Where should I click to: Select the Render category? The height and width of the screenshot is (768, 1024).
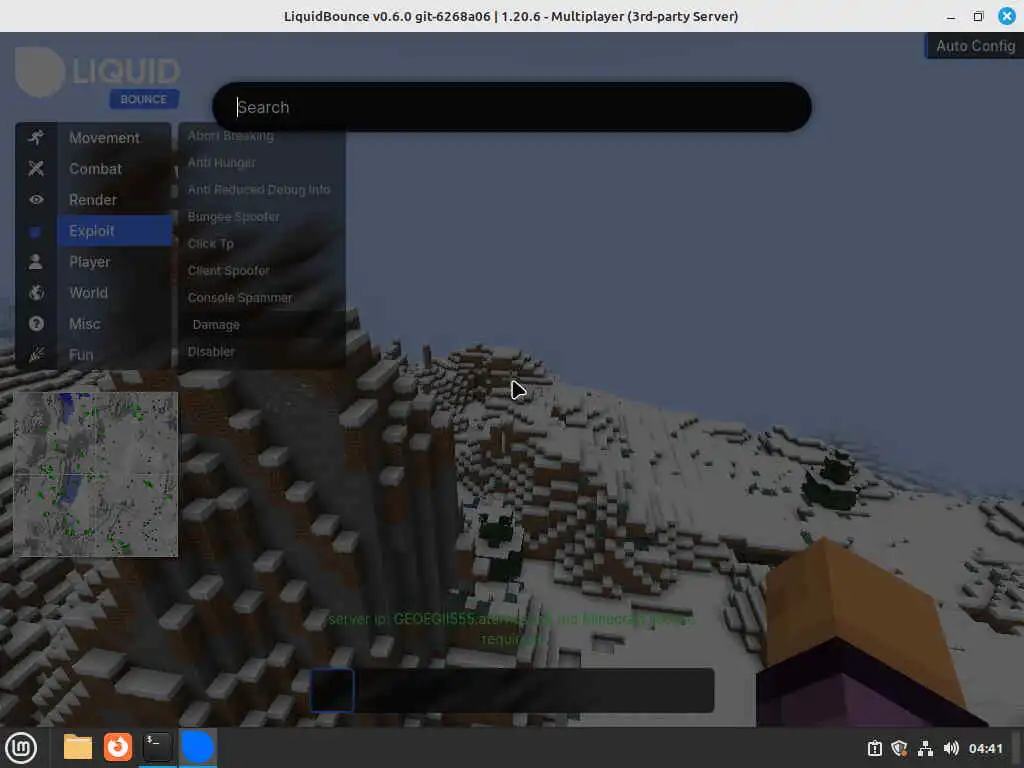pyautogui.click(x=114, y=200)
